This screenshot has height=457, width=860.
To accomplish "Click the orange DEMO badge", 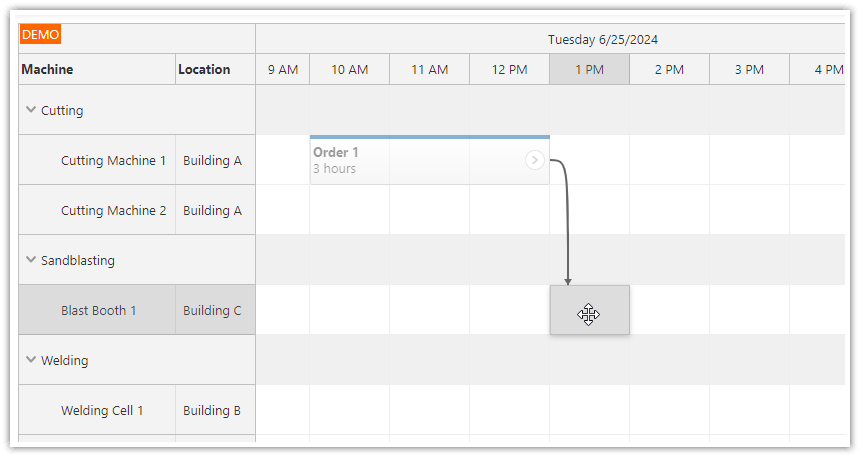I will coord(41,34).
